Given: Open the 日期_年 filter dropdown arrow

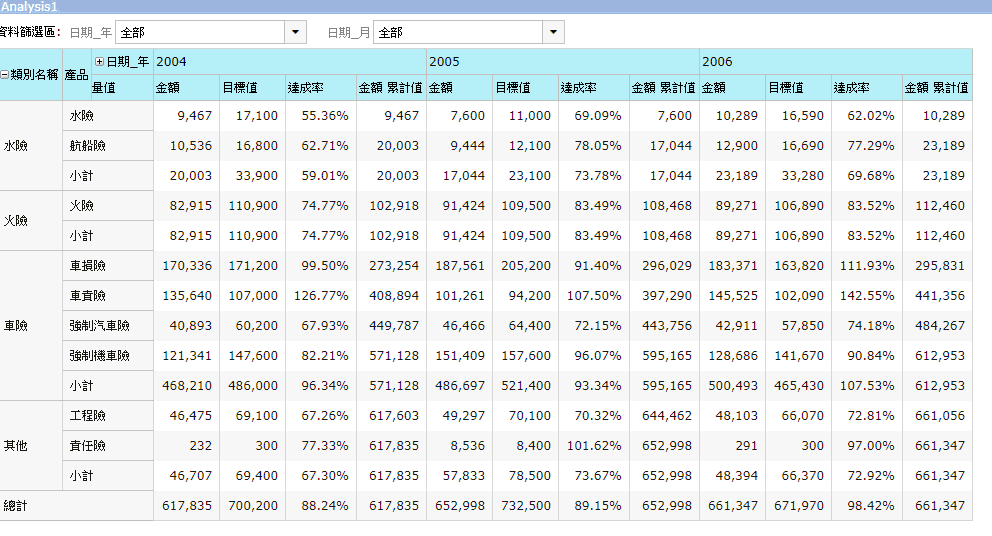Looking at the screenshot, I should click(x=295, y=32).
